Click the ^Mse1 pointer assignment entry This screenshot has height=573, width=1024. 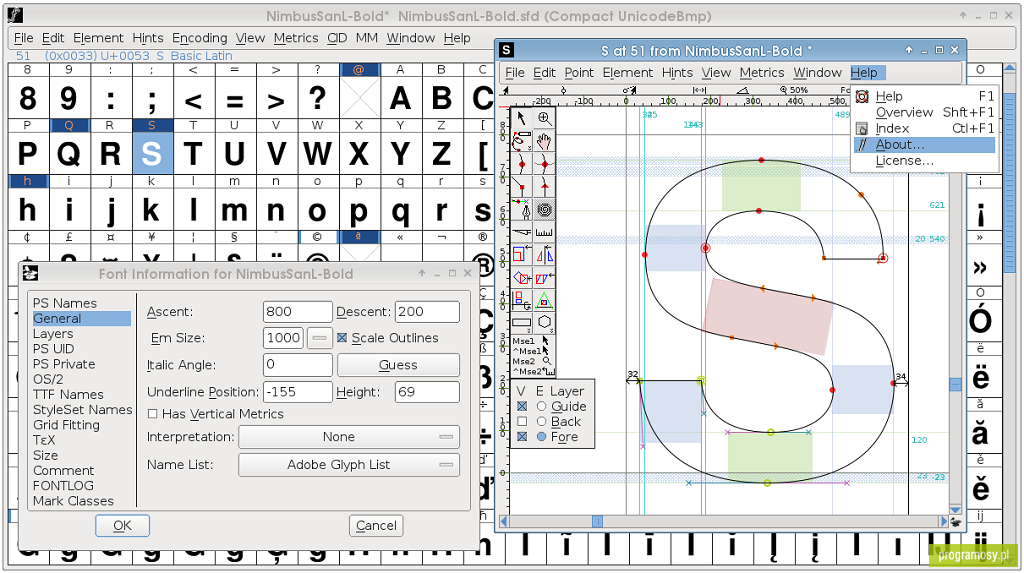point(532,351)
